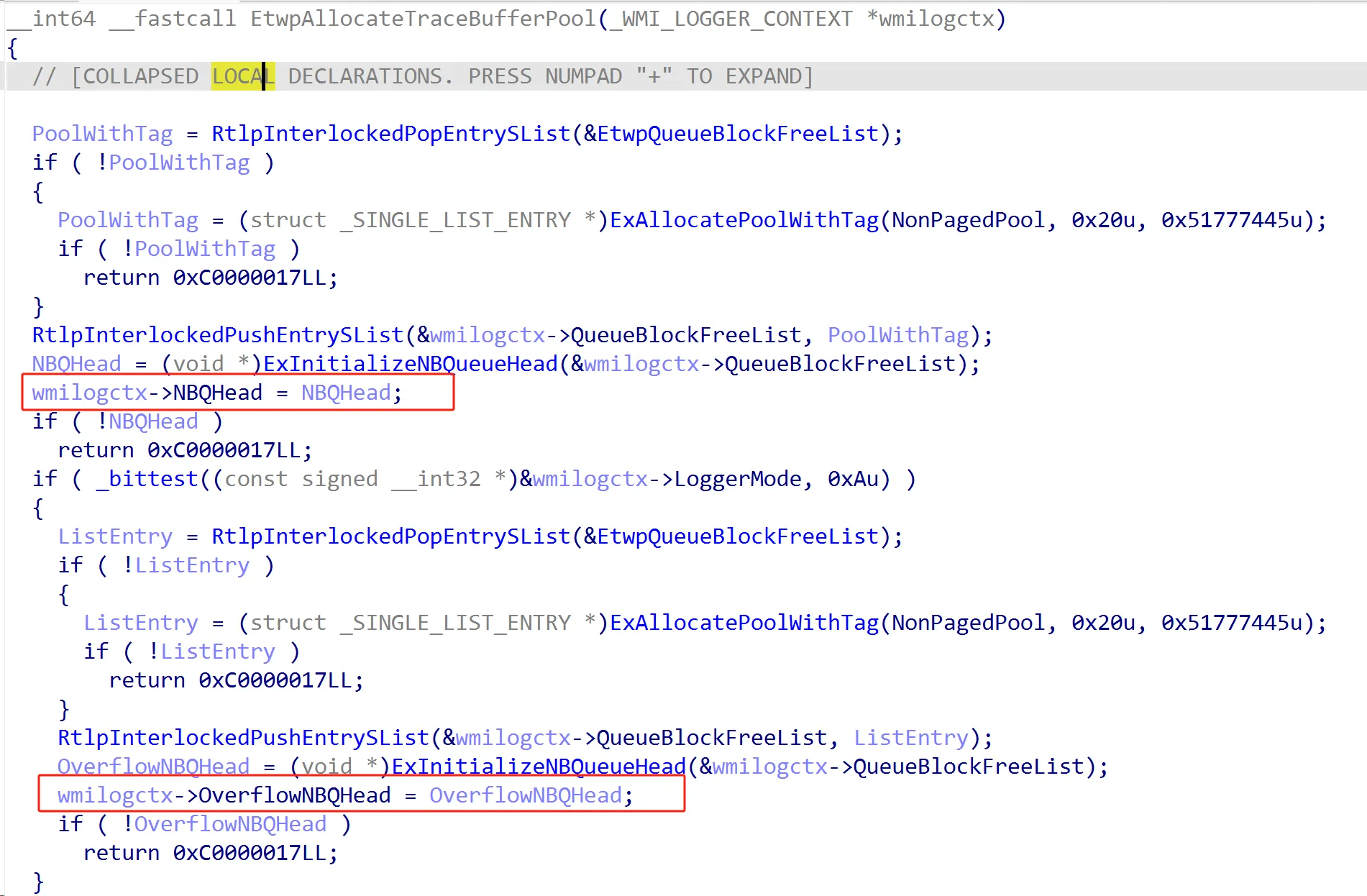
Task: Open ExAllocatePoolWithTag on the PoolWithTag assignment line
Action: [744, 220]
